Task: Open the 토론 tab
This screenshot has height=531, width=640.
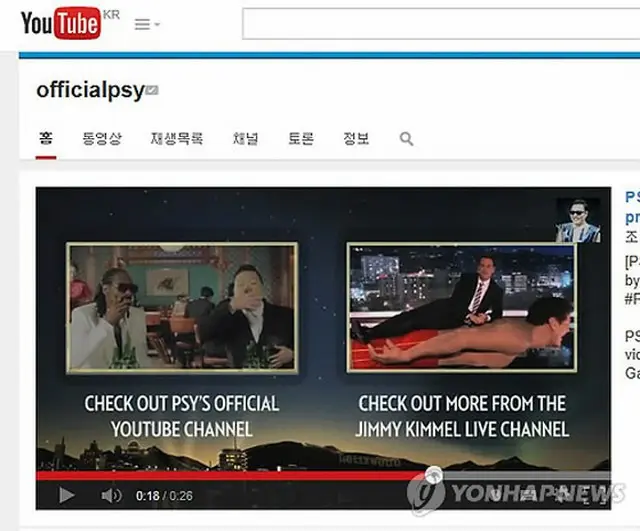Action: pos(301,138)
